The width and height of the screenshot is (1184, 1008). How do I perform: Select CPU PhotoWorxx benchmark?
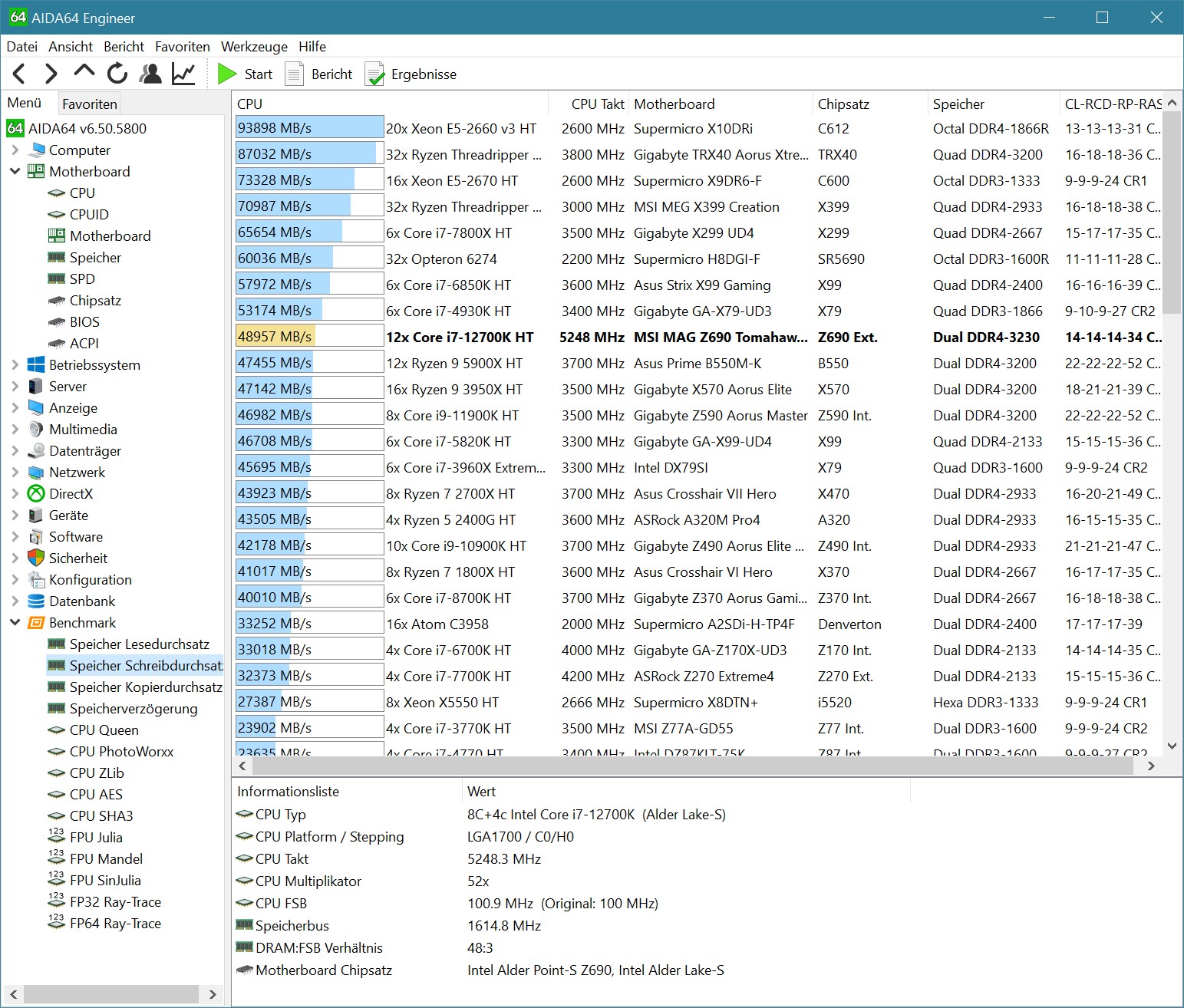121,751
